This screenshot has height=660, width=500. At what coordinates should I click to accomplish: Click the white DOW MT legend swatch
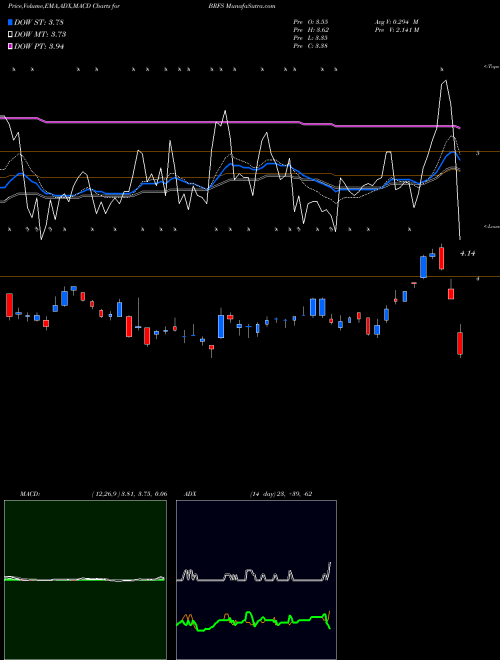(11, 35)
